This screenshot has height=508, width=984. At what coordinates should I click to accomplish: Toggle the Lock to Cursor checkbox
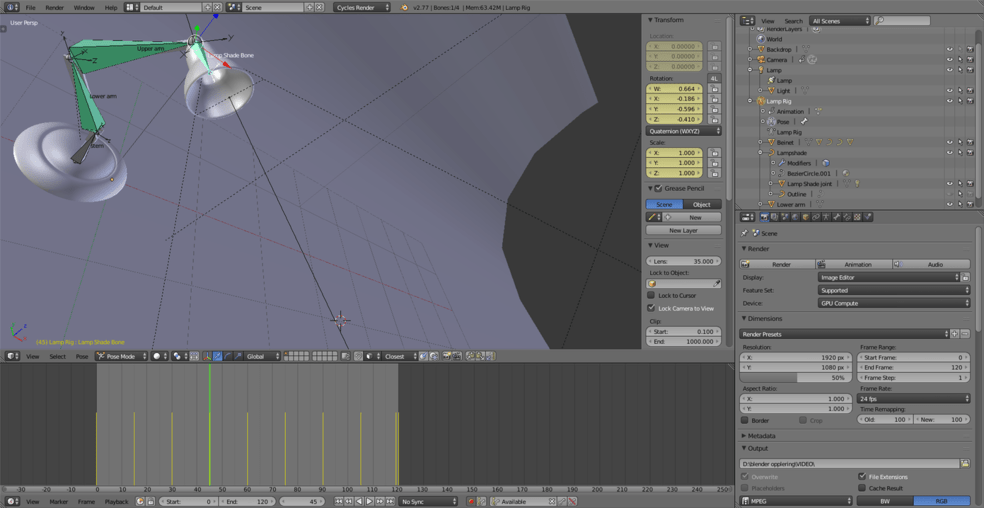point(651,295)
